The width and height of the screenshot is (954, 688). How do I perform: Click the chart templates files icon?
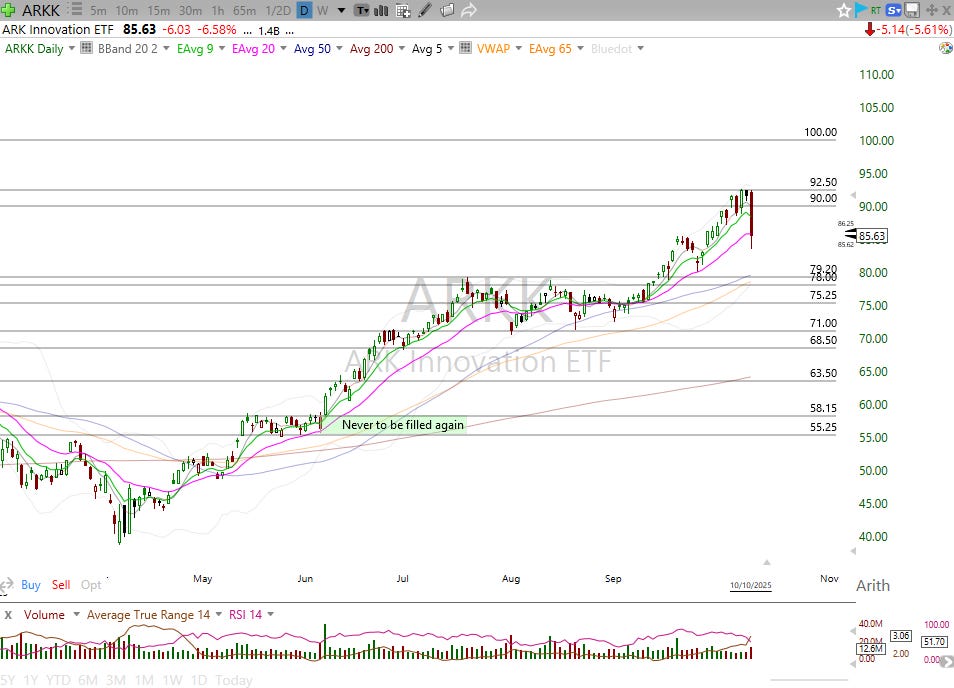[x=447, y=10]
